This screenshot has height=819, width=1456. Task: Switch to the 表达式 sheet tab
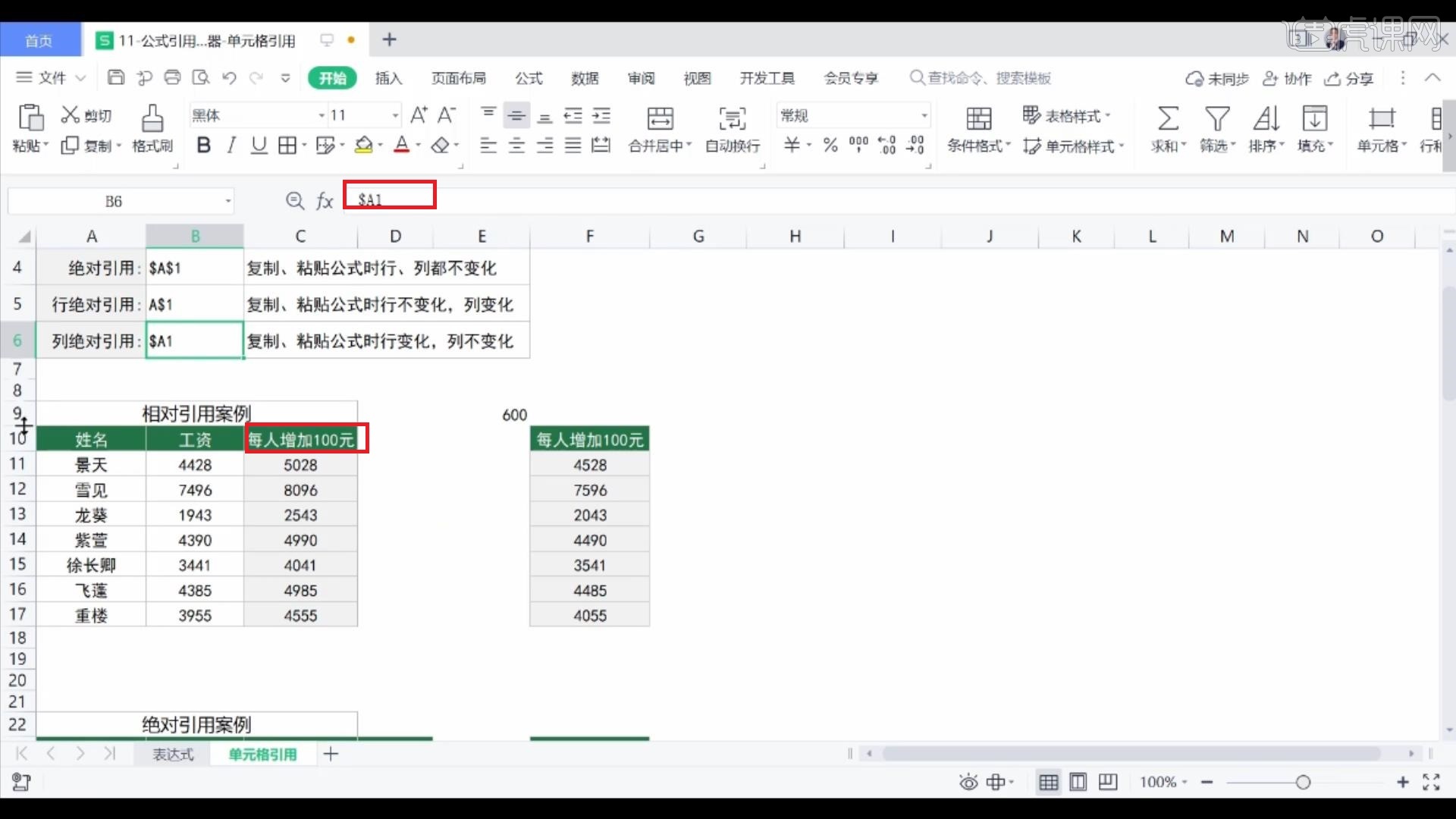point(173,754)
